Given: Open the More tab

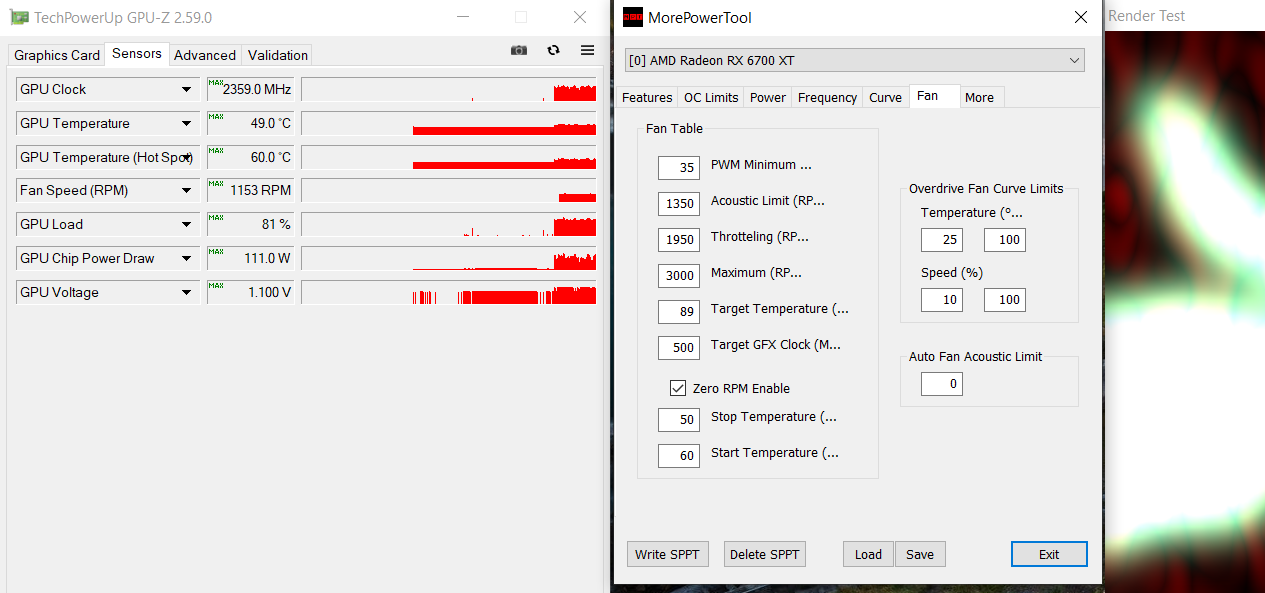Looking at the screenshot, I should (980, 97).
